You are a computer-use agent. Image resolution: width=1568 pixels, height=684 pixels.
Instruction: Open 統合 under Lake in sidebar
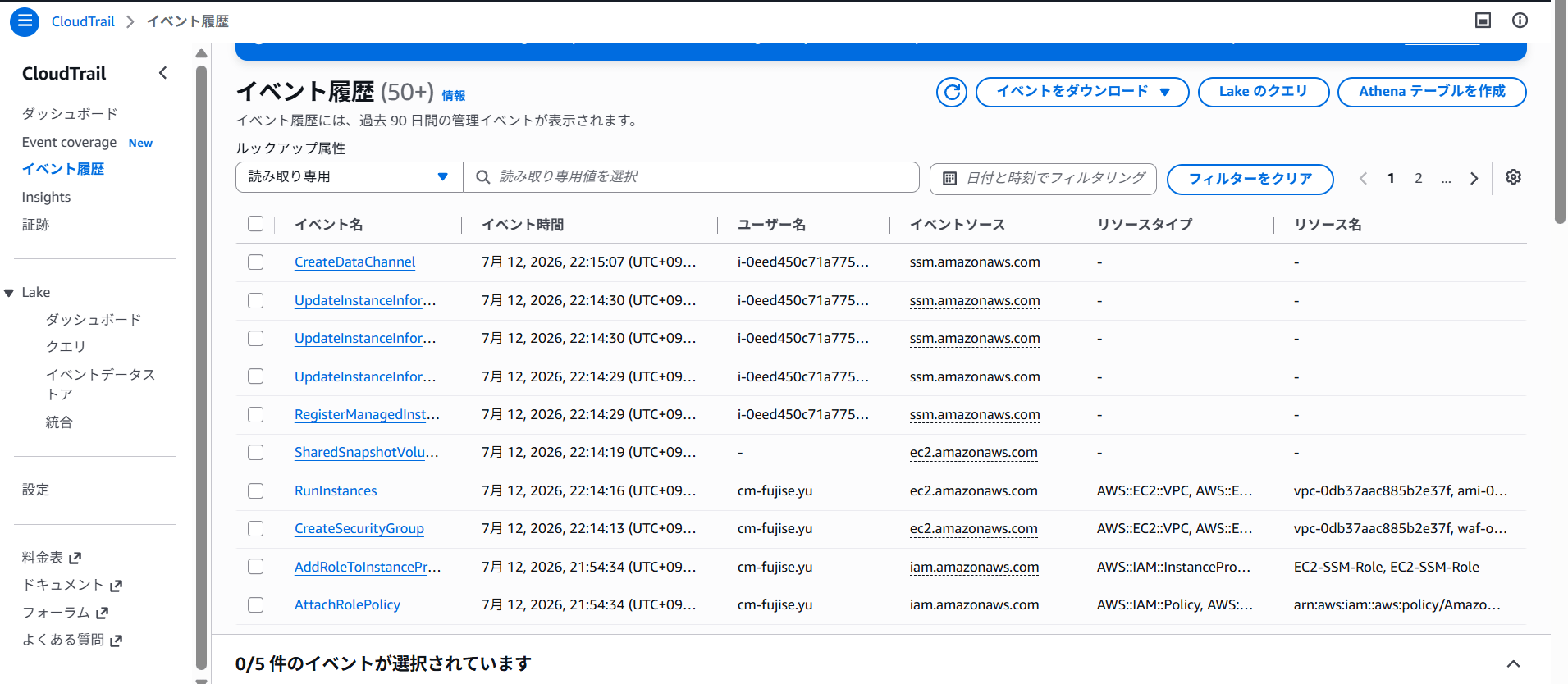point(59,422)
